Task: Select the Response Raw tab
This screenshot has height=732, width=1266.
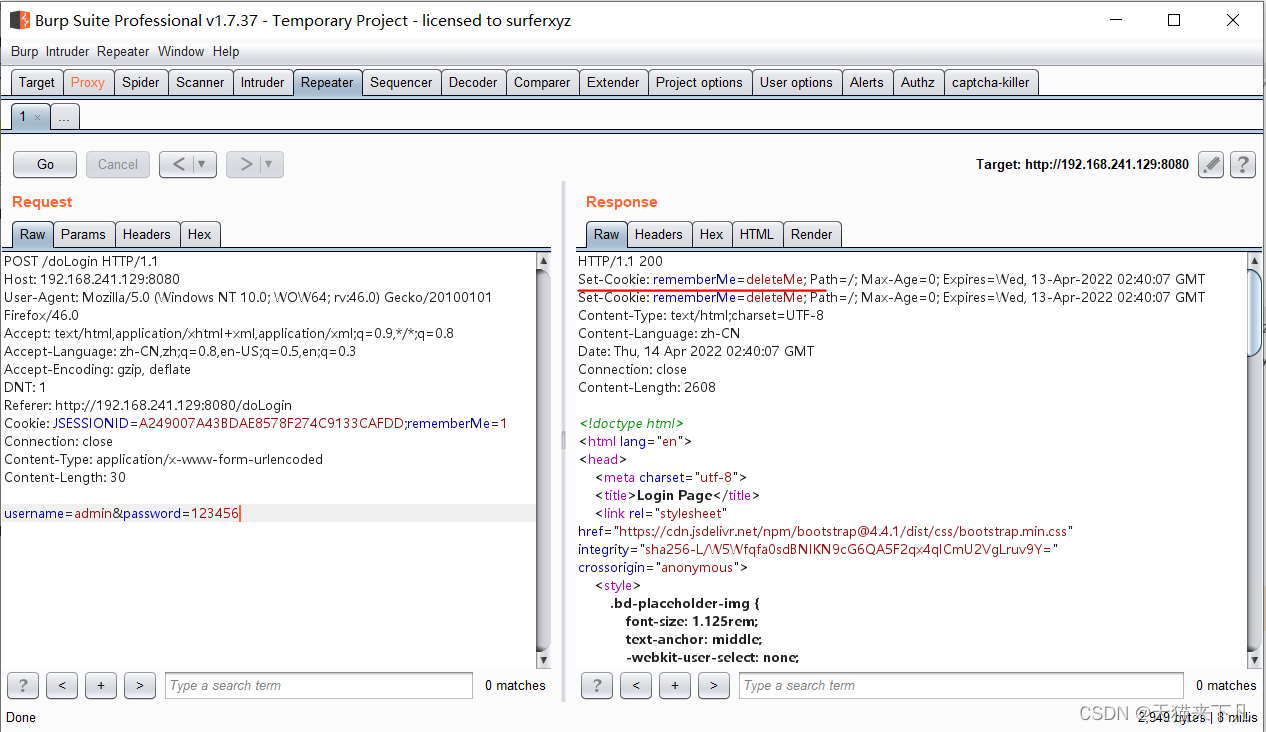Action: [607, 234]
